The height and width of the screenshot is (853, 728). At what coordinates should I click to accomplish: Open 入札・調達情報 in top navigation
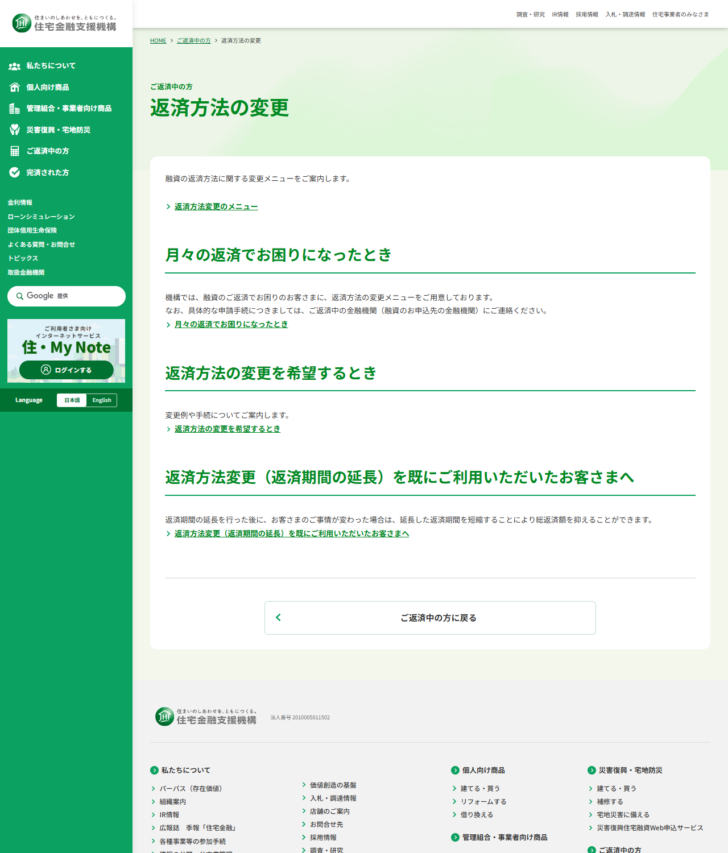coord(625,15)
